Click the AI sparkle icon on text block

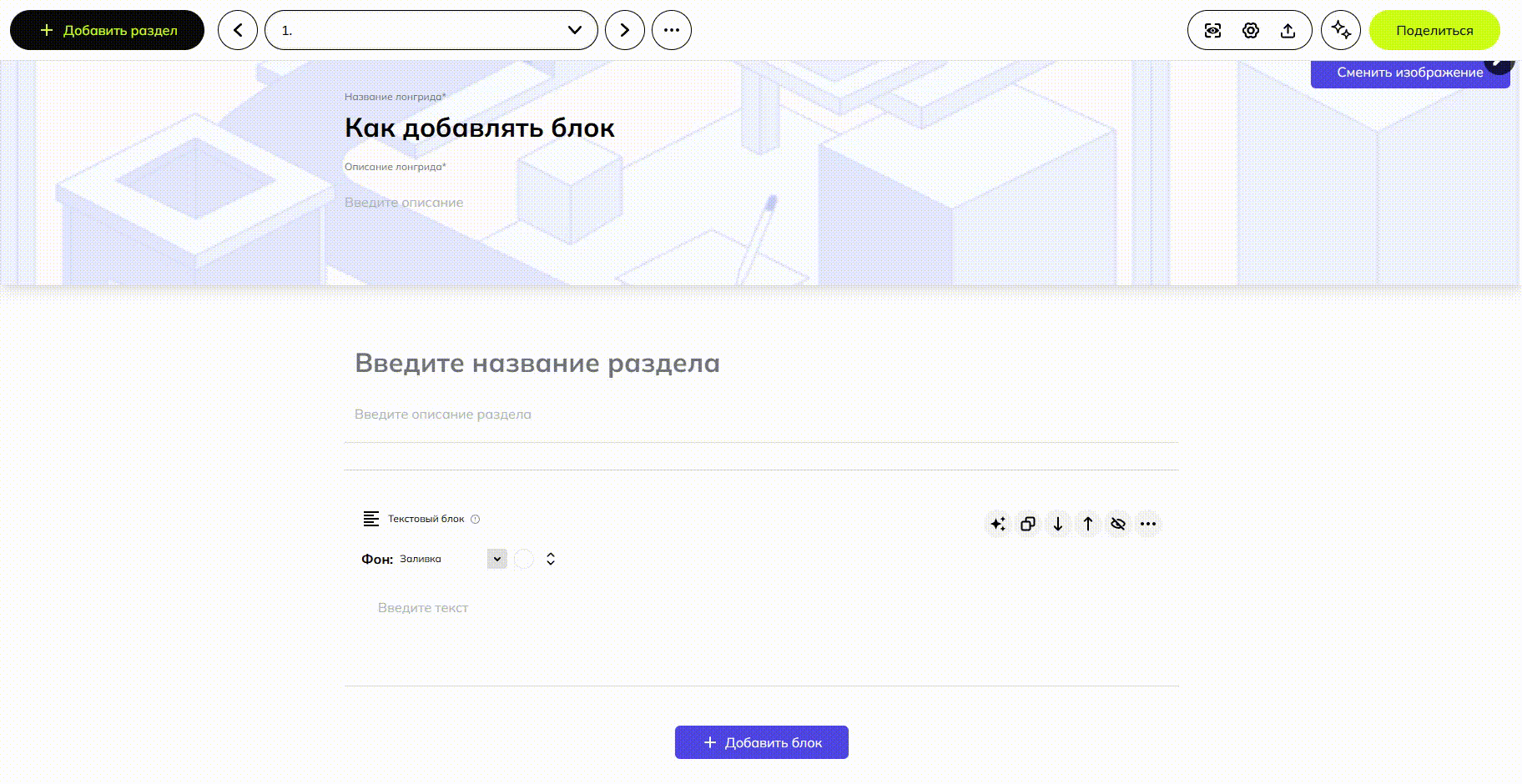(998, 524)
